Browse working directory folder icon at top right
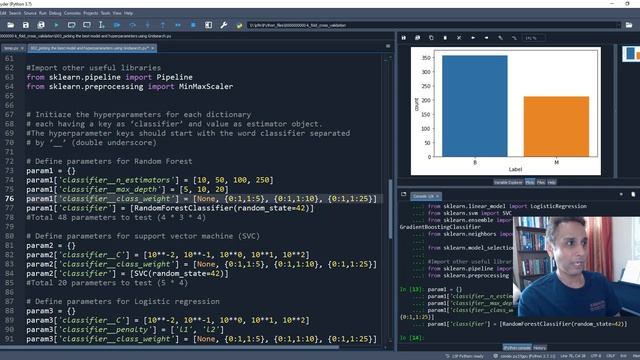The height and width of the screenshot is (360, 640). [x=629, y=25]
